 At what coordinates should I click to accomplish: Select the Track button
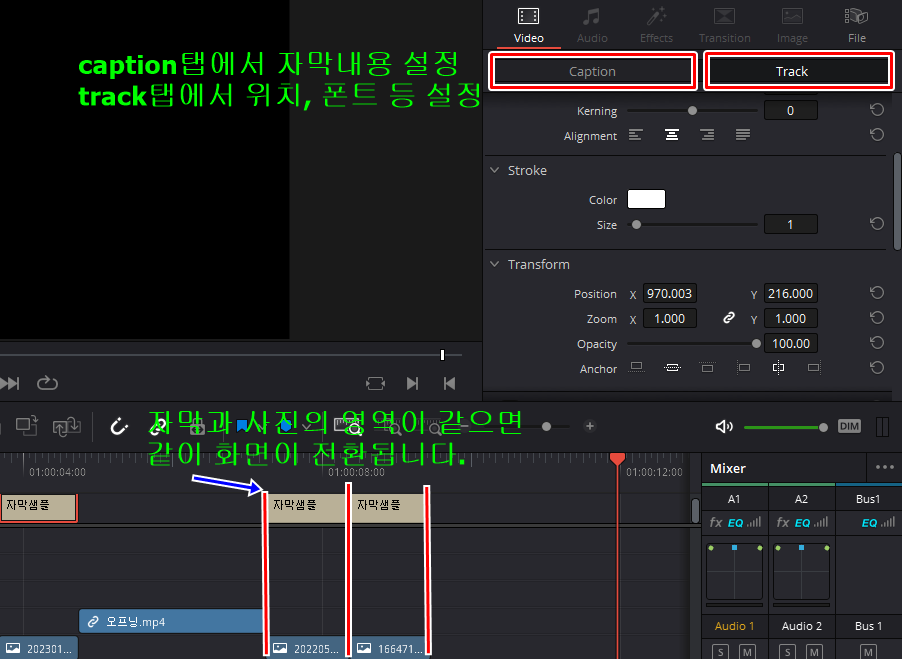point(791,71)
